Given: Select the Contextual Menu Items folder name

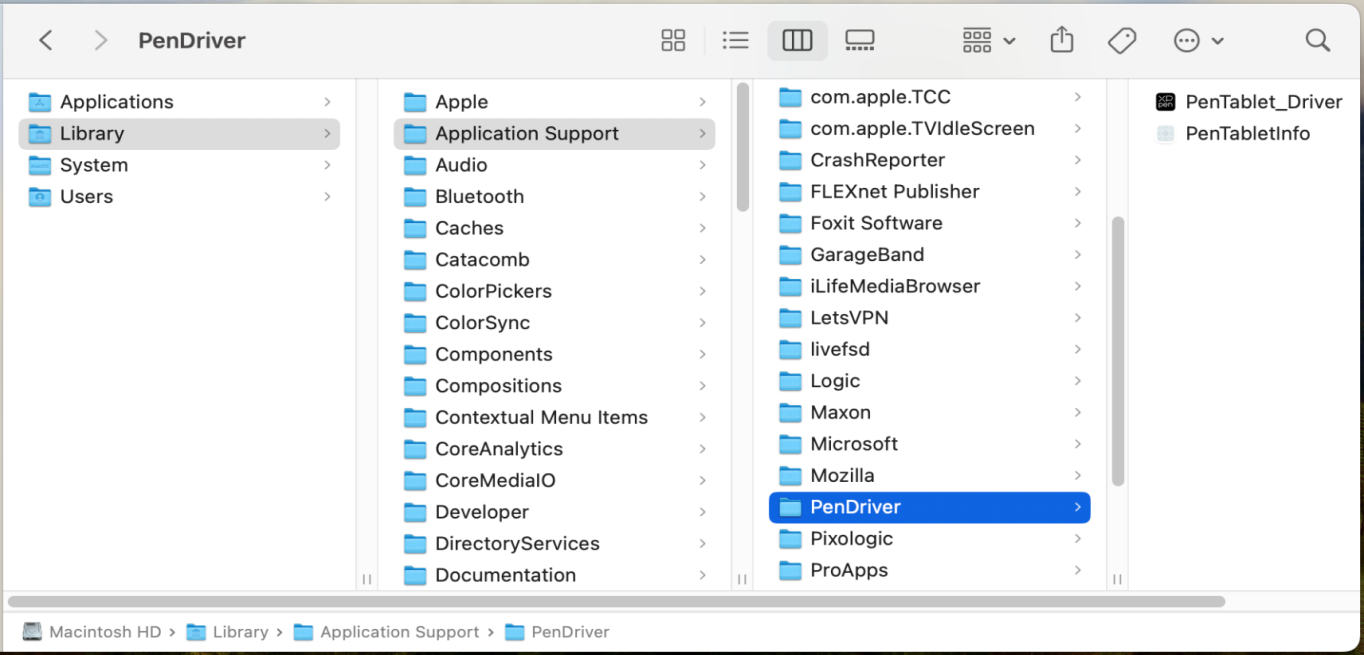Looking at the screenshot, I should [541, 417].
